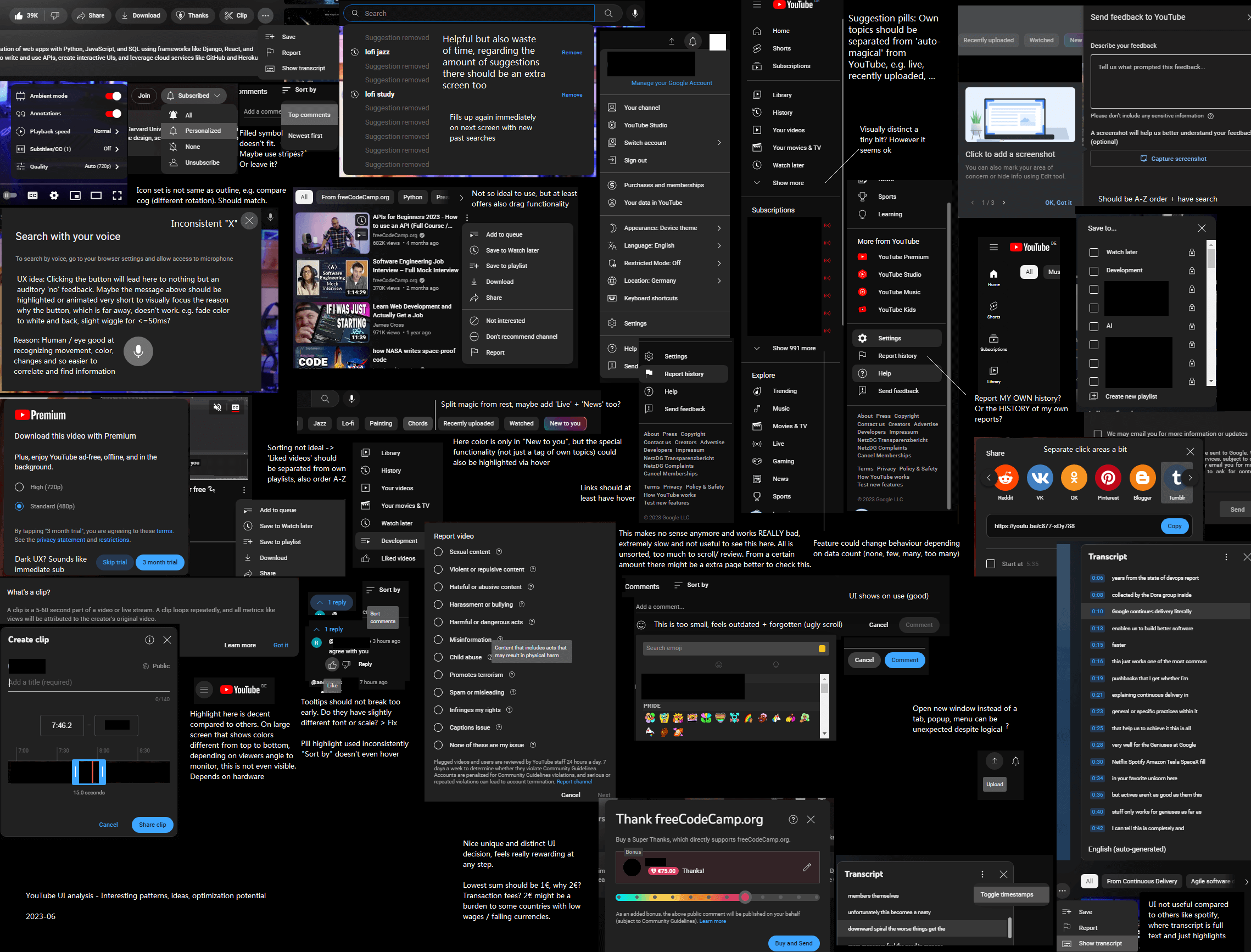This screenshot has height=952, width=1251.
Task: Select the Recently uploaded chip next to Chords
Action: click(468, 423)
